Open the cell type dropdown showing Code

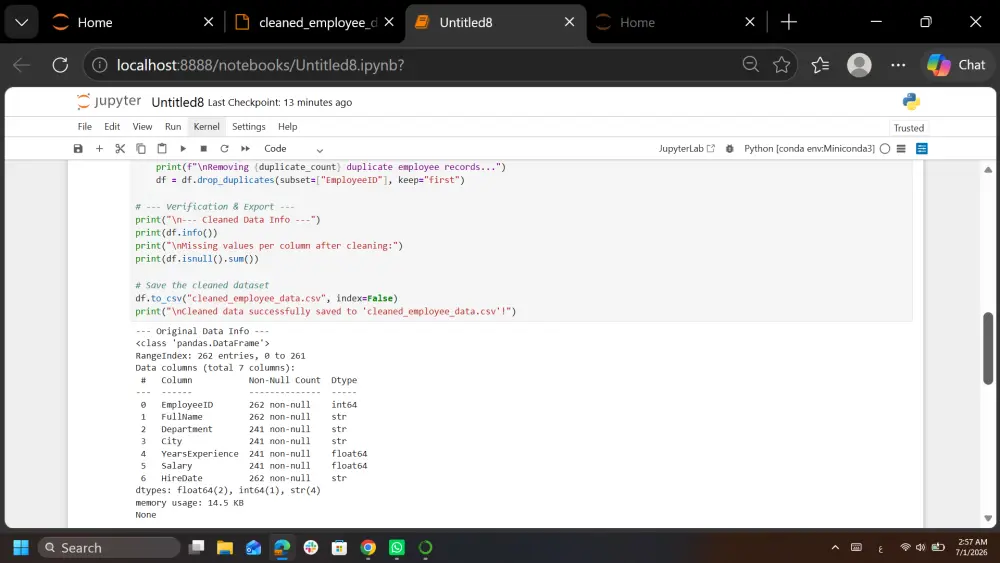pyautogui.click(x=293, y=149)
